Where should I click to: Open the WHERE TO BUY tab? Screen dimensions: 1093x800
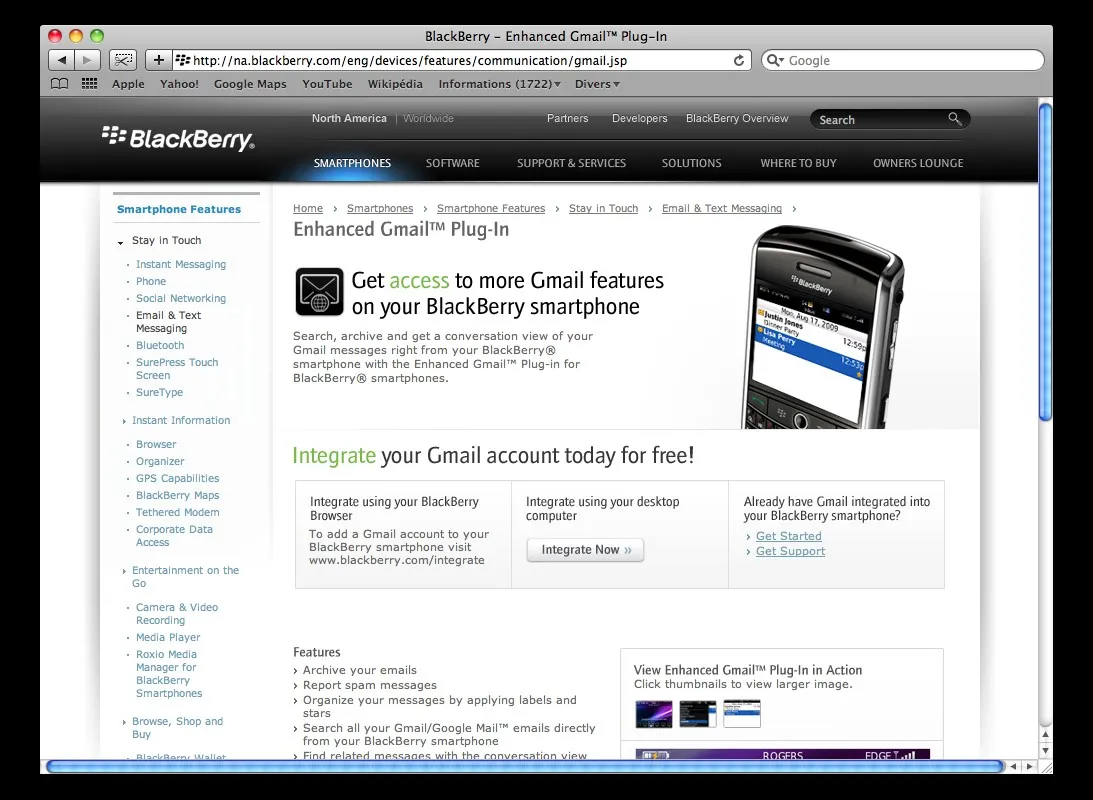pos(798,163)
